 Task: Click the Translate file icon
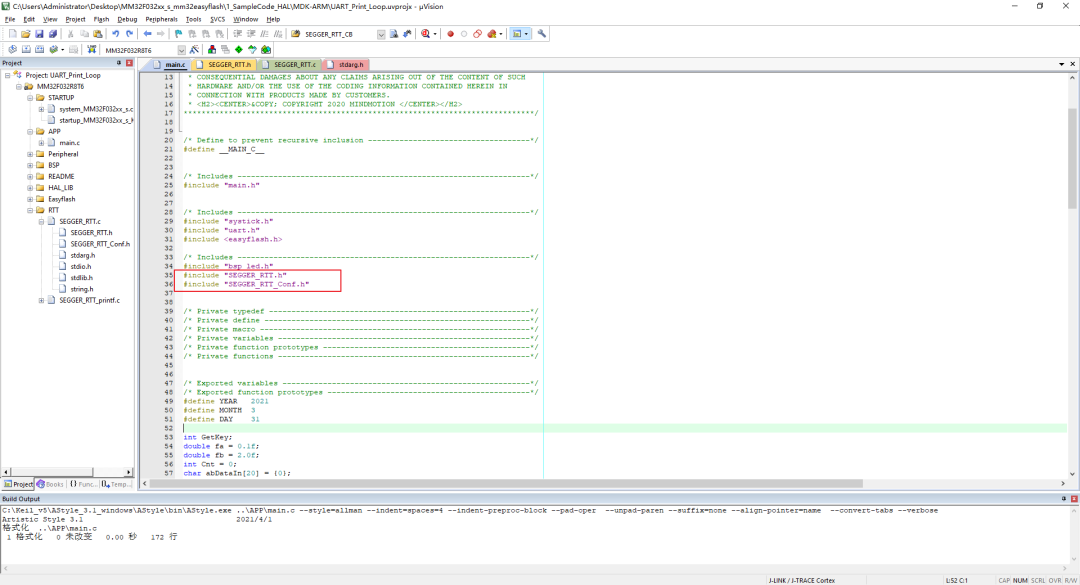12,50
